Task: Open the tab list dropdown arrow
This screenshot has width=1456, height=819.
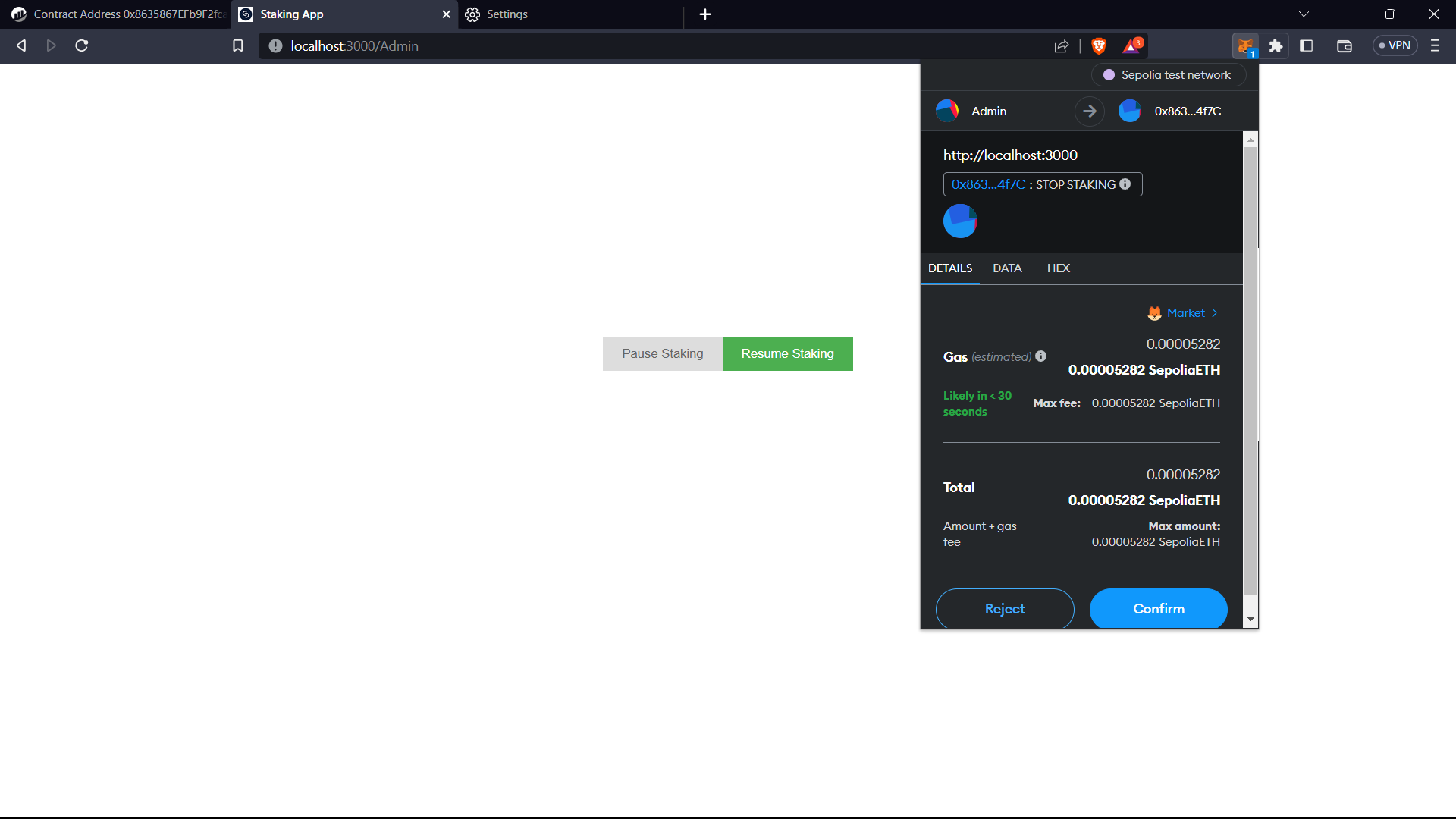Action: [1304, 14]
